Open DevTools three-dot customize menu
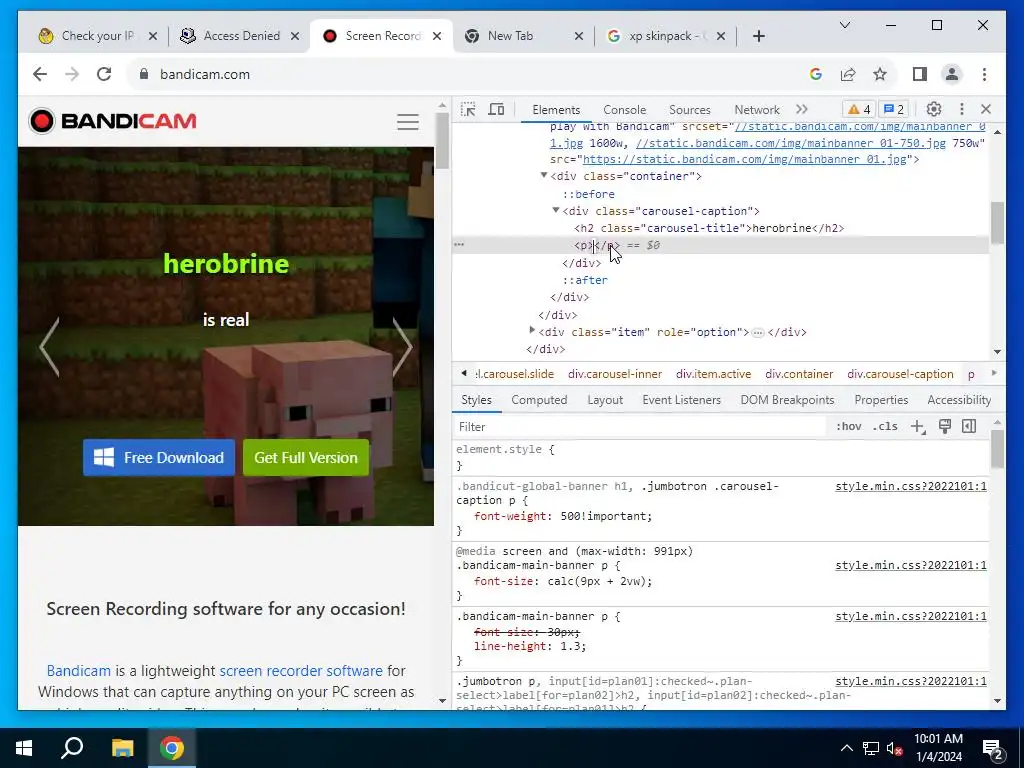 (x=961, y=109)
